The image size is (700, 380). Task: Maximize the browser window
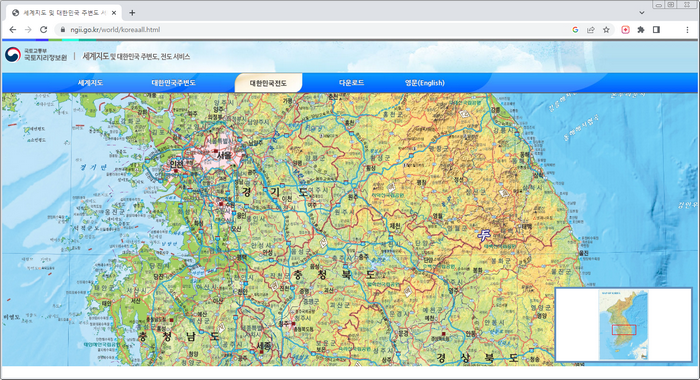coord(671,4)
